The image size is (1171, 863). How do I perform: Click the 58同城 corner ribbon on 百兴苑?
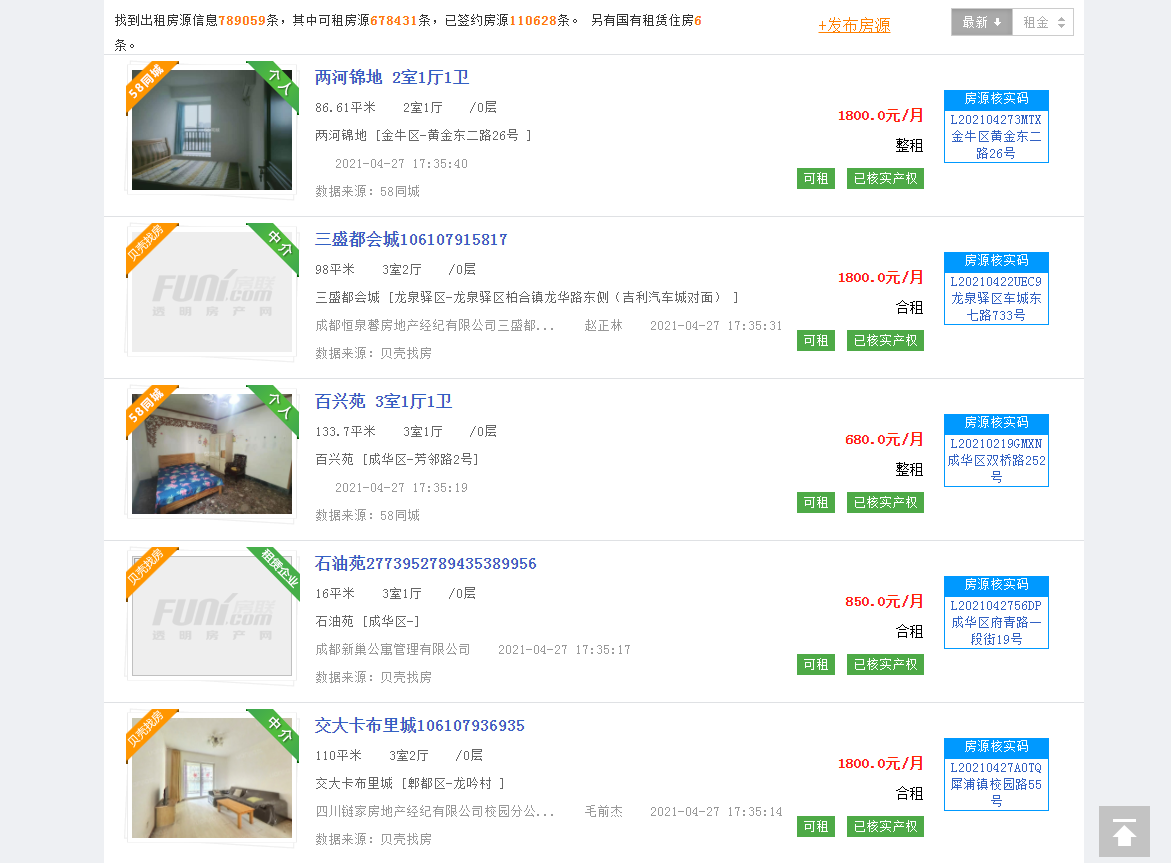click(147, 407)
